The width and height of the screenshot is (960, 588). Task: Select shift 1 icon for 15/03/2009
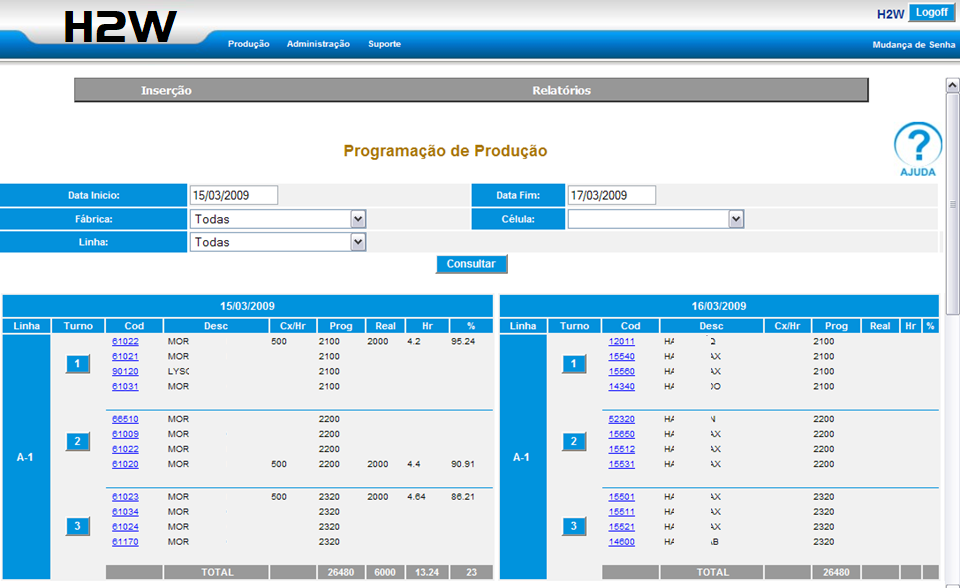(77, 363)
